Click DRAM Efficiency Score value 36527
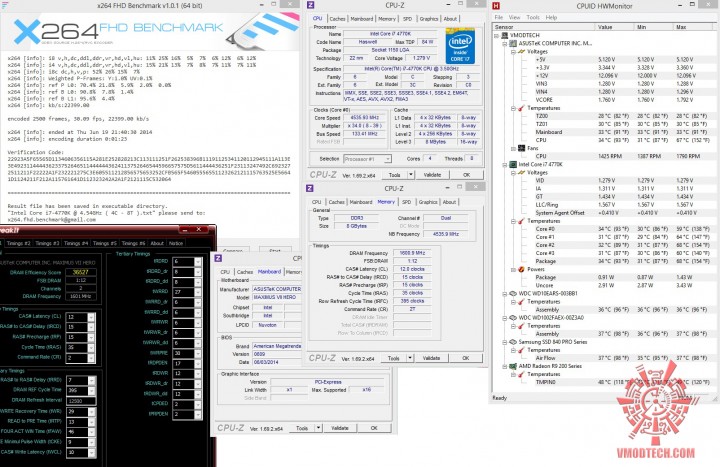 pyautogui.click(x=80, y=272)
